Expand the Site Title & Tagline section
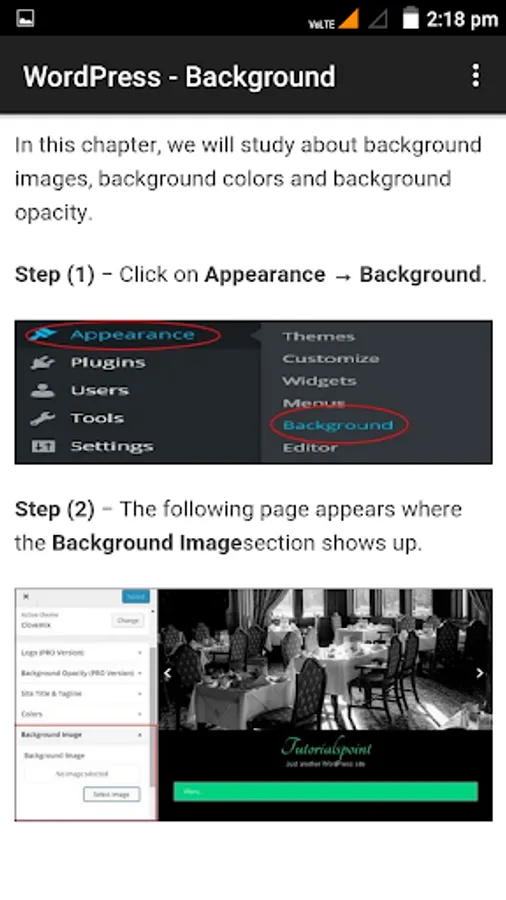This screenshot has width=506, height=900. [x=81, y=694]
